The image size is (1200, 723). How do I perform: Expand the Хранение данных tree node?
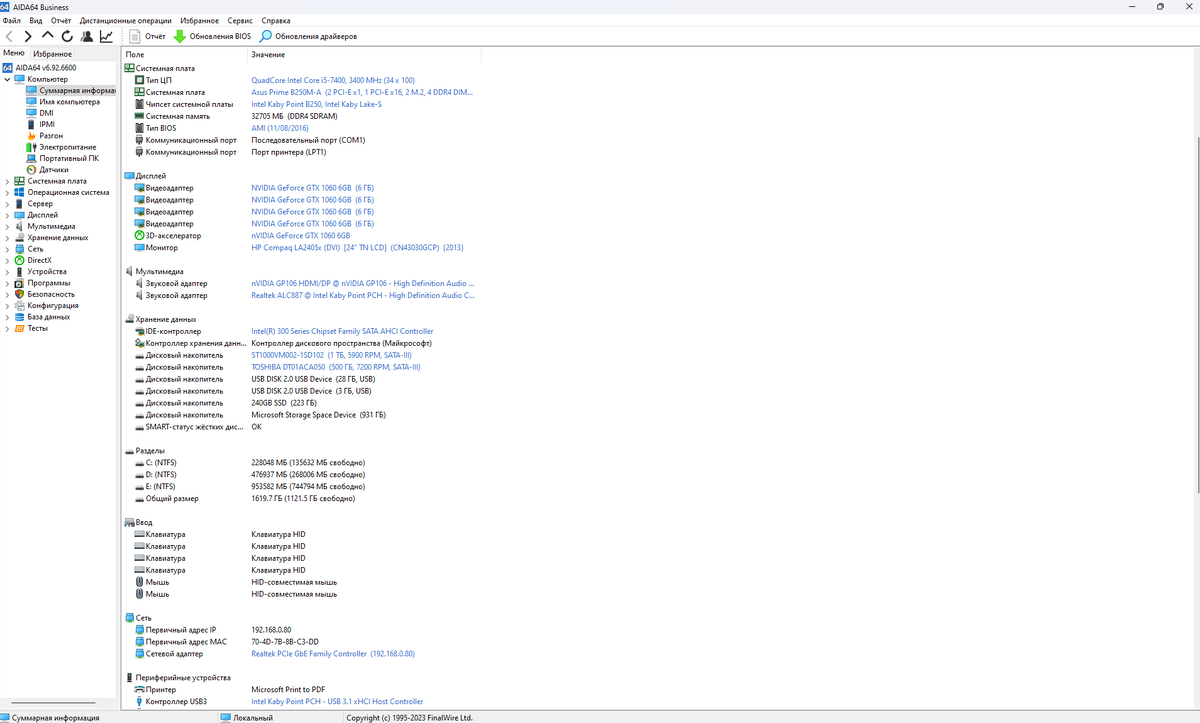tap(7, 237)
